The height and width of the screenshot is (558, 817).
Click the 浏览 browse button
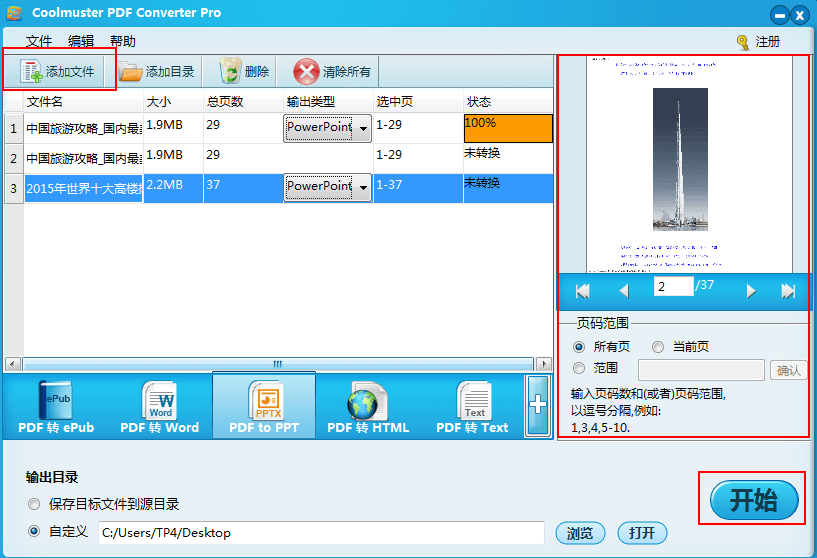tap(580, 533)
